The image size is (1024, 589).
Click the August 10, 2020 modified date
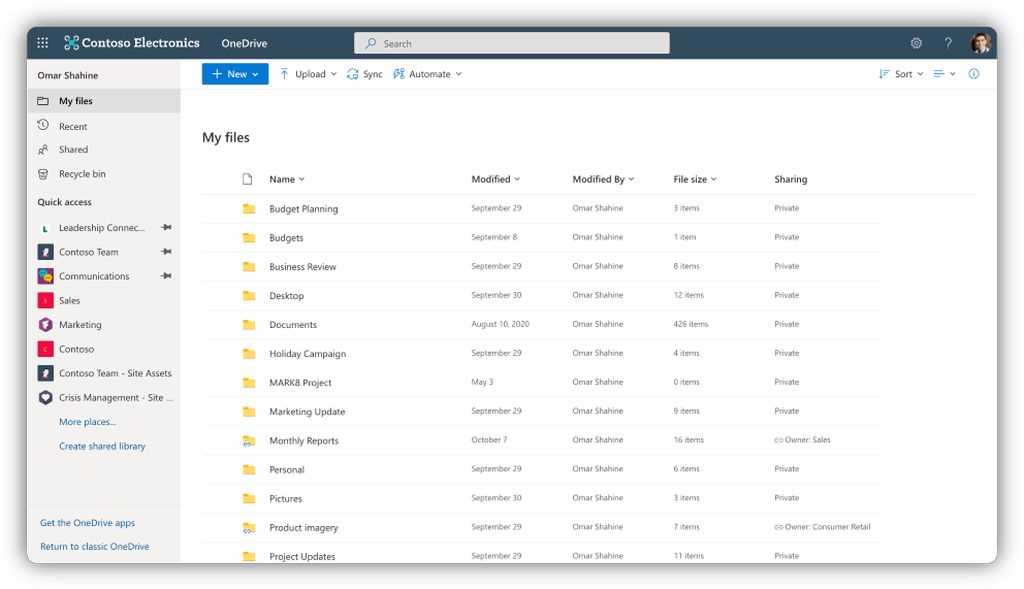[x=500, y=324]
